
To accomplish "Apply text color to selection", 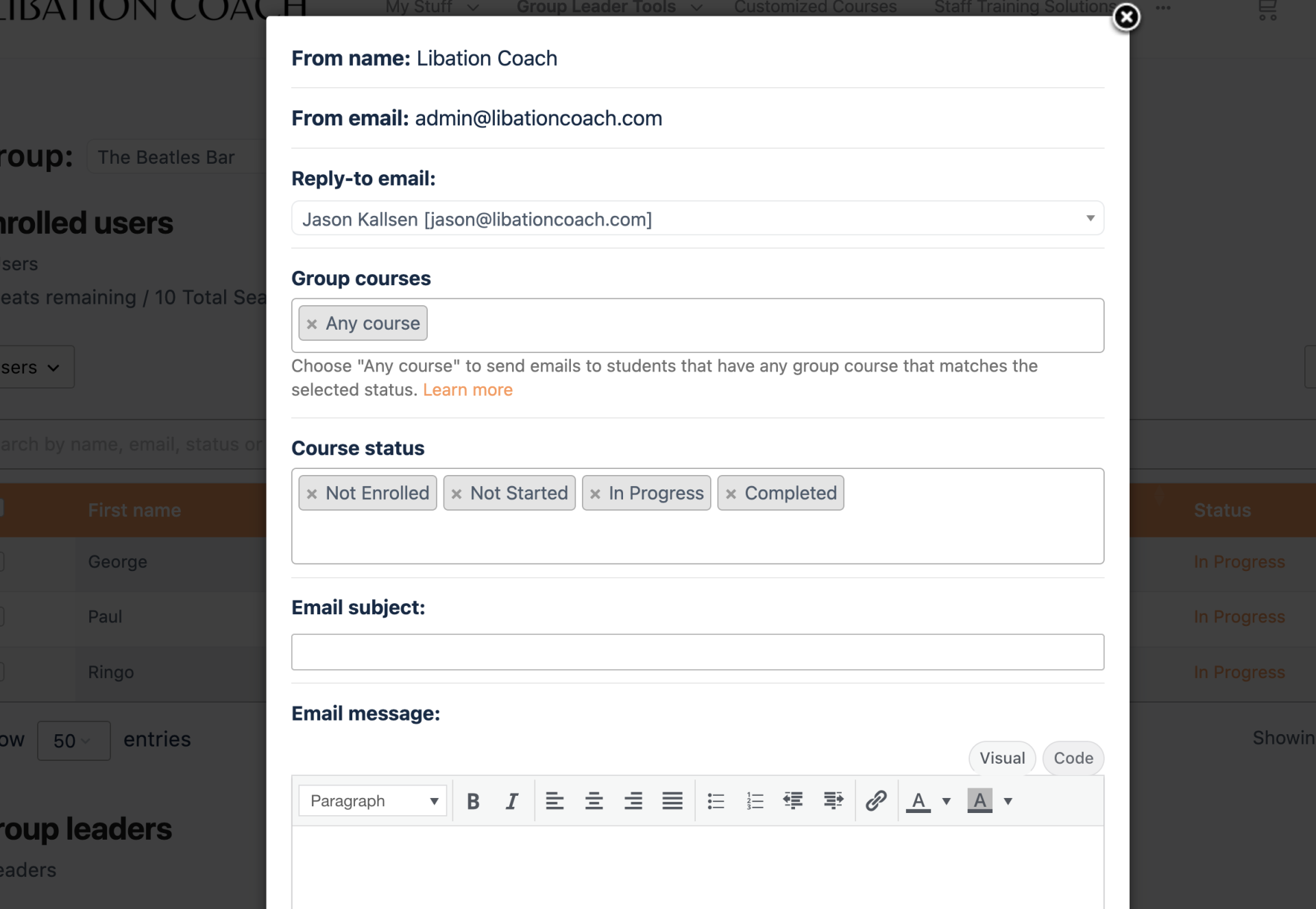I will click(x=918, y=801).
